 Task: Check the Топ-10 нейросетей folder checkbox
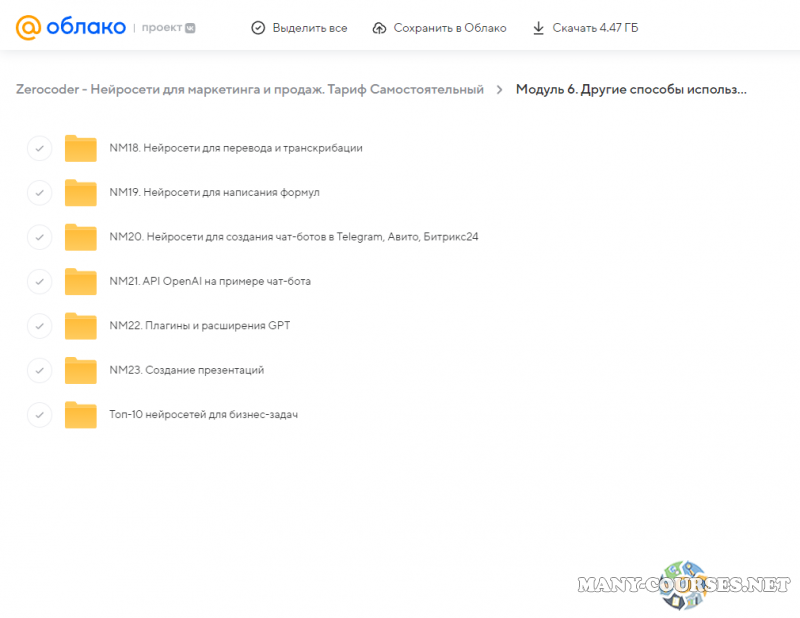tap(39, 414)
